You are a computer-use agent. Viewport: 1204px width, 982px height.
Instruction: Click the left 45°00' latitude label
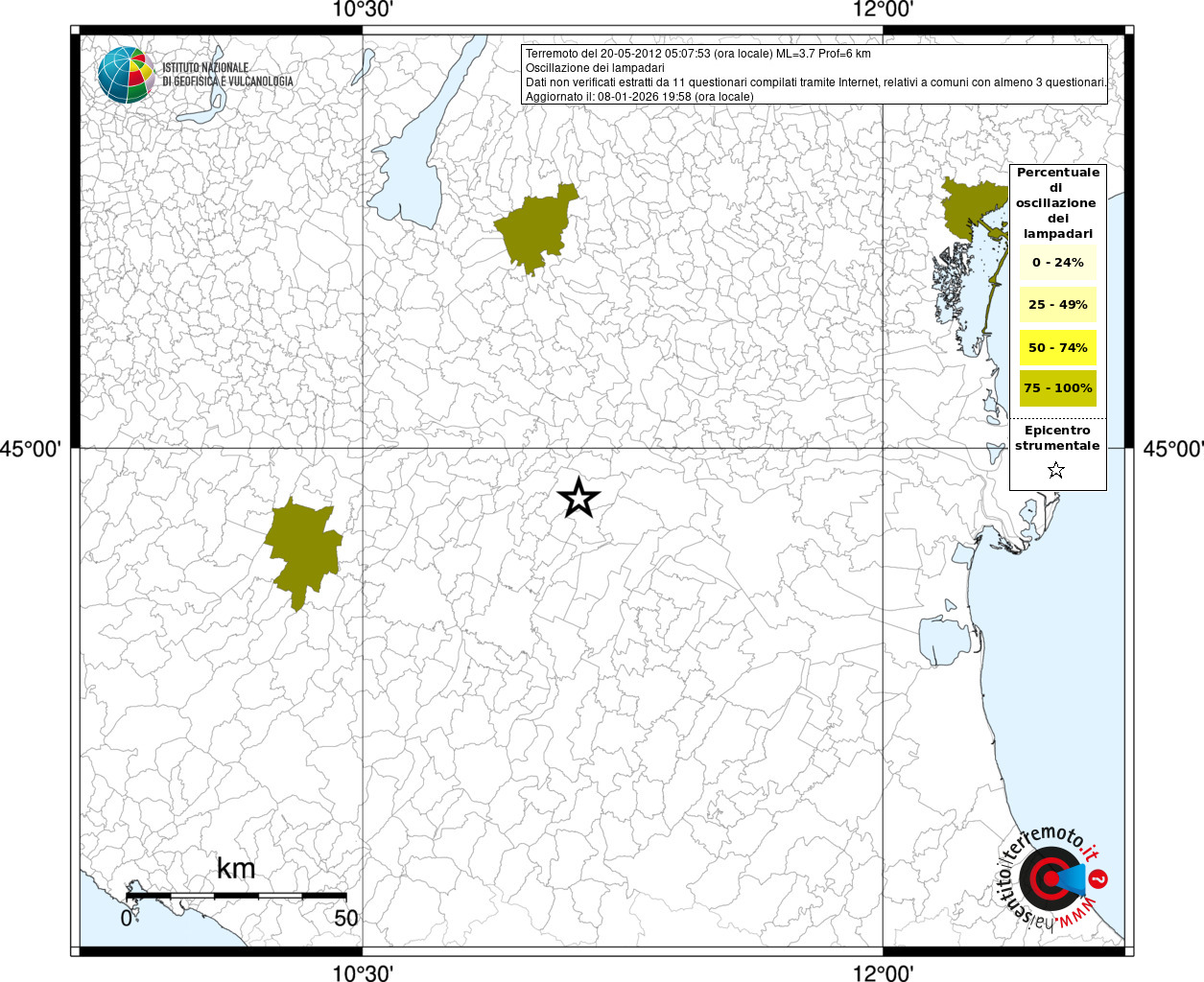point(31,449)
